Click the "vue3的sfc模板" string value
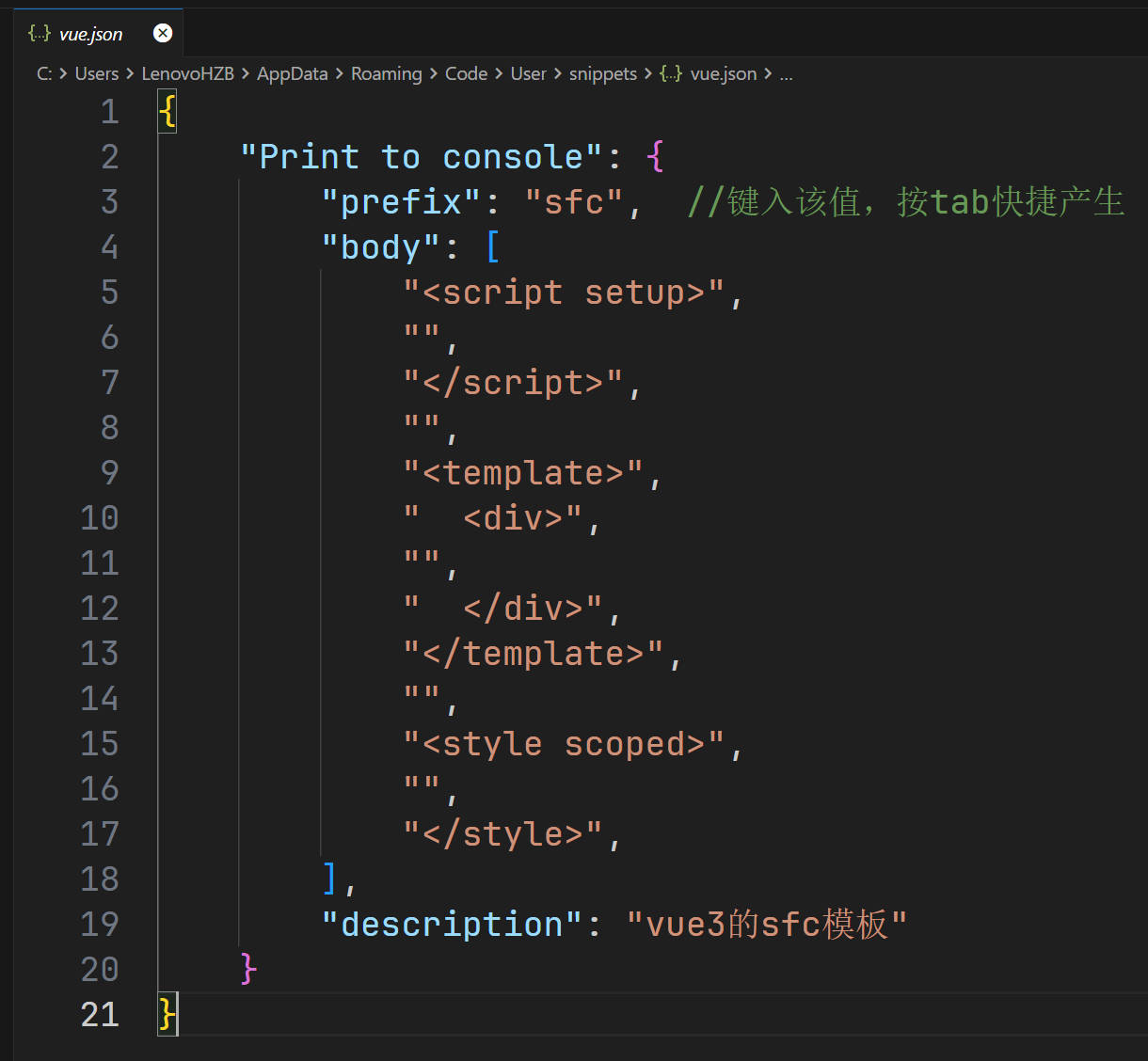1148x1061 pixels. click(766, 925)
